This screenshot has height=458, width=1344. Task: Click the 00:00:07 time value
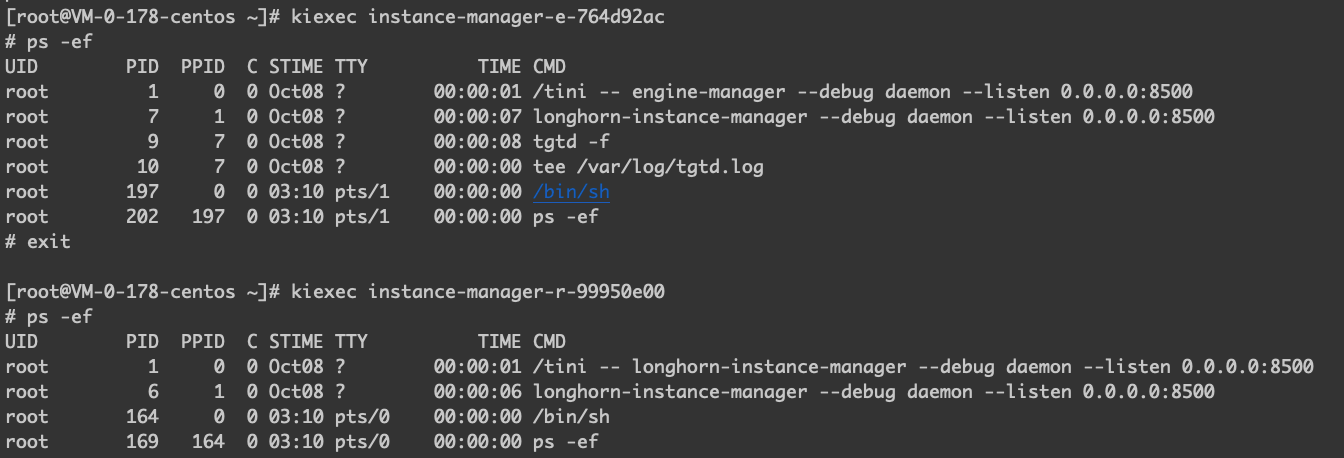click(477, 117)
